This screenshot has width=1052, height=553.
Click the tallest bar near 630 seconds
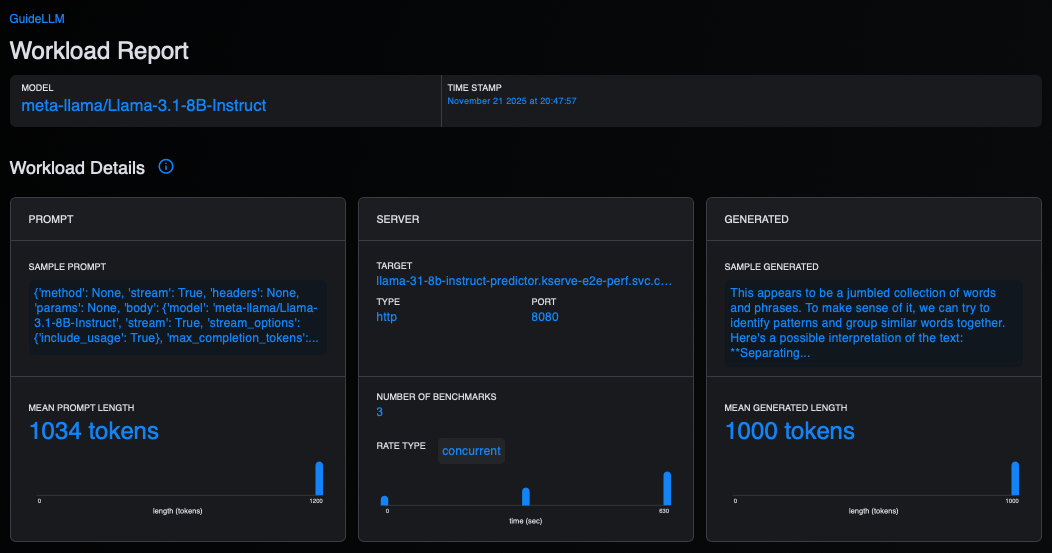(x=667, y=489)
